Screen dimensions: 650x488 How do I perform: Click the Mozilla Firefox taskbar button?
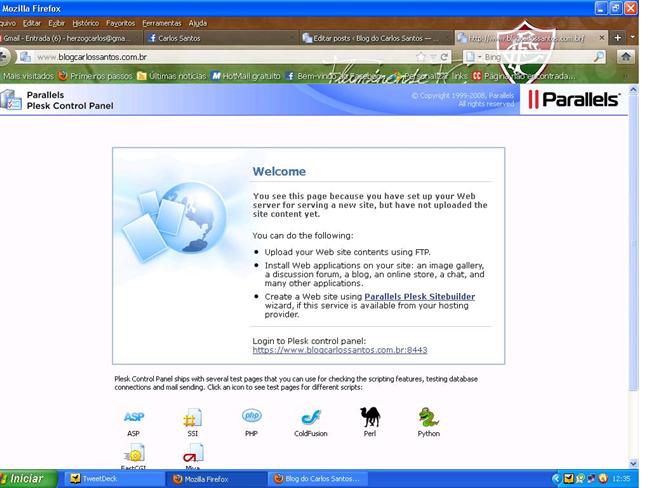point(216,479)
